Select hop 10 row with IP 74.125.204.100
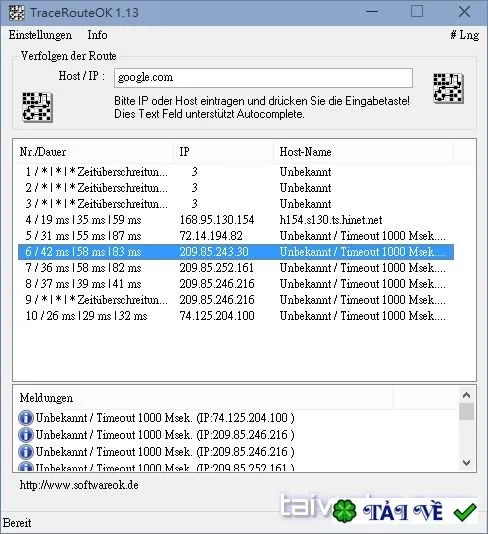The image size is (488, 534). pyautogui.click(x=236, y=316)
